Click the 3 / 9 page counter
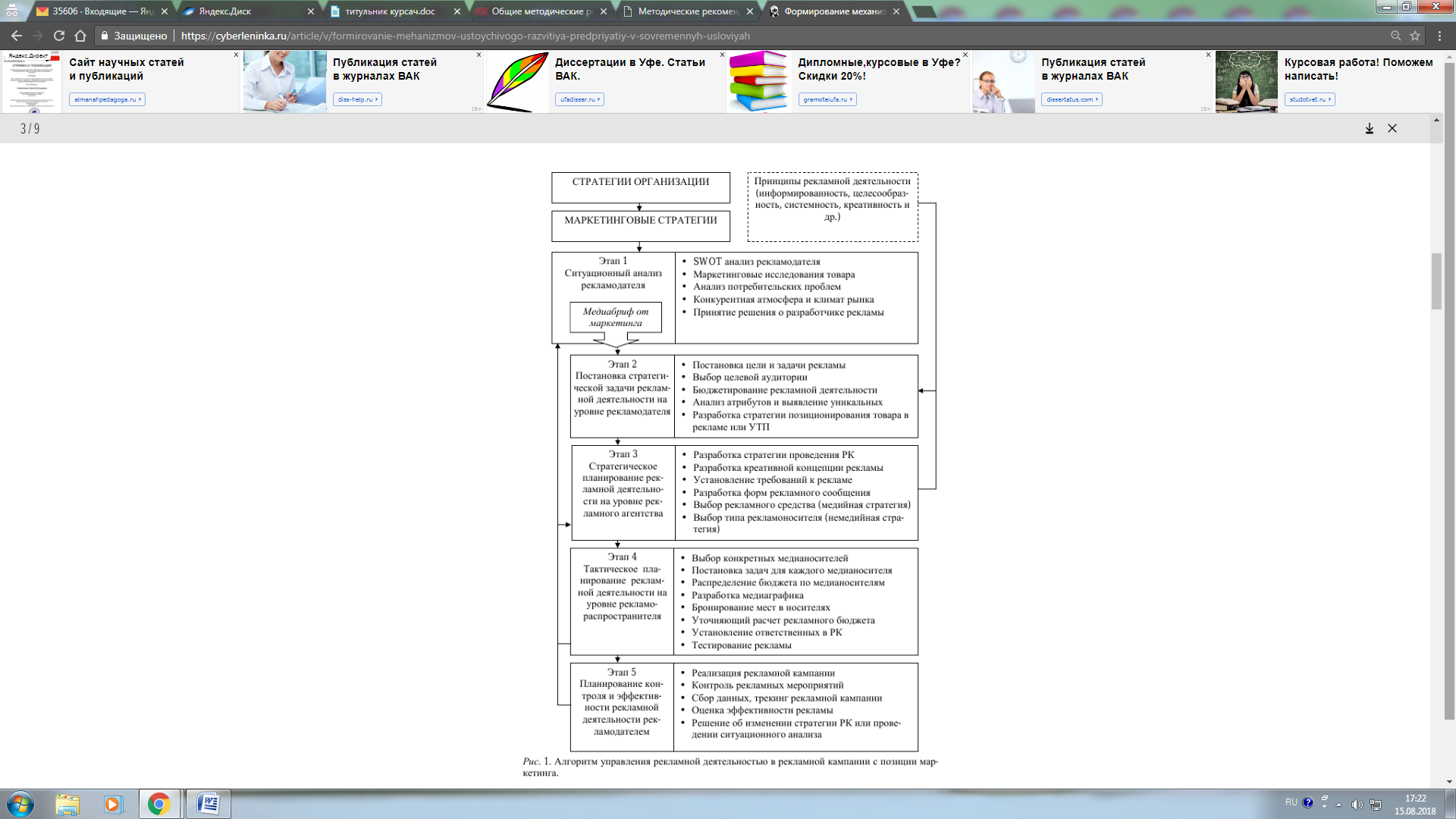1456x819 pixels. [30, 129]
